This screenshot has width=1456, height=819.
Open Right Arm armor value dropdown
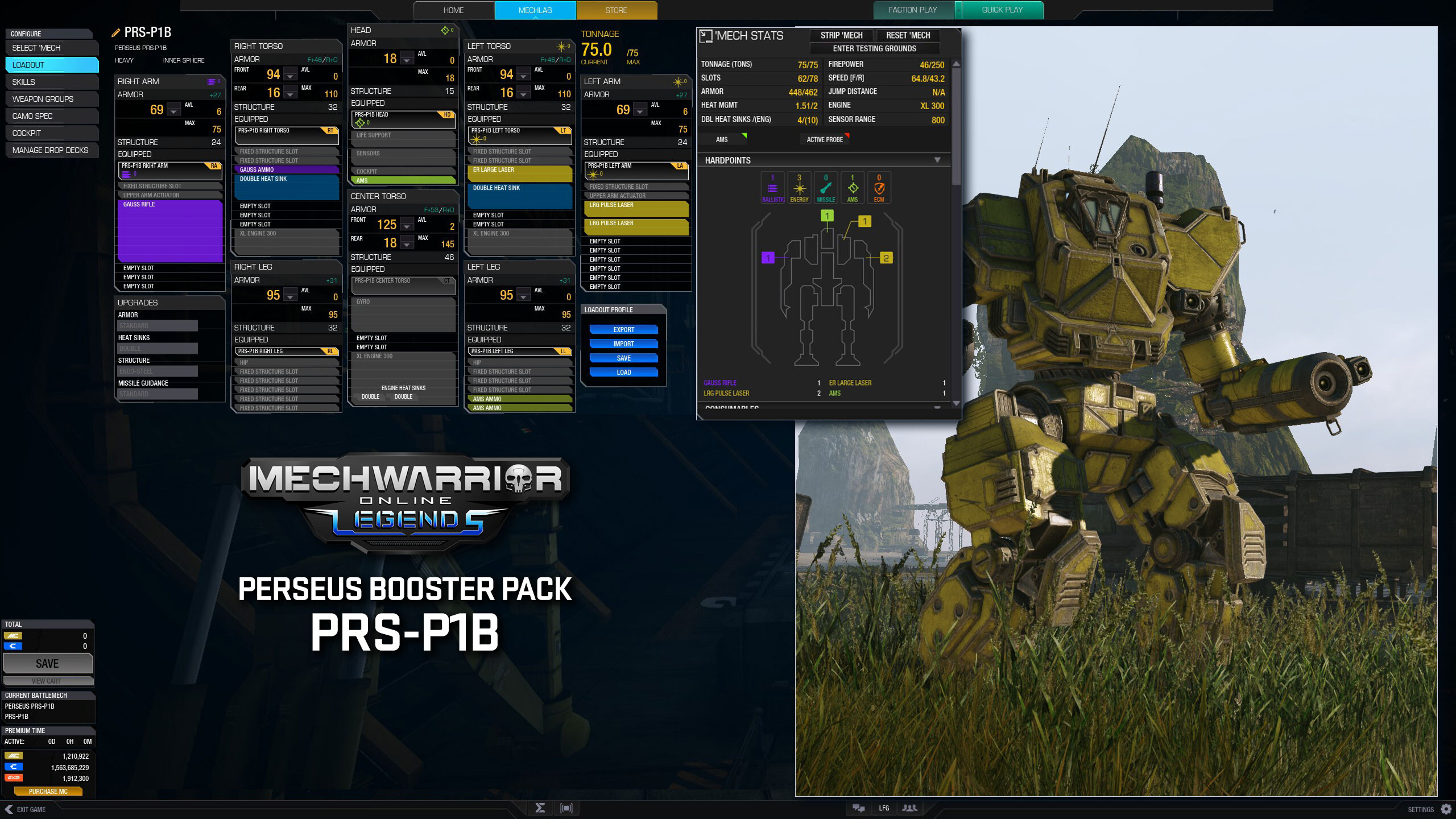coord(174,110)
